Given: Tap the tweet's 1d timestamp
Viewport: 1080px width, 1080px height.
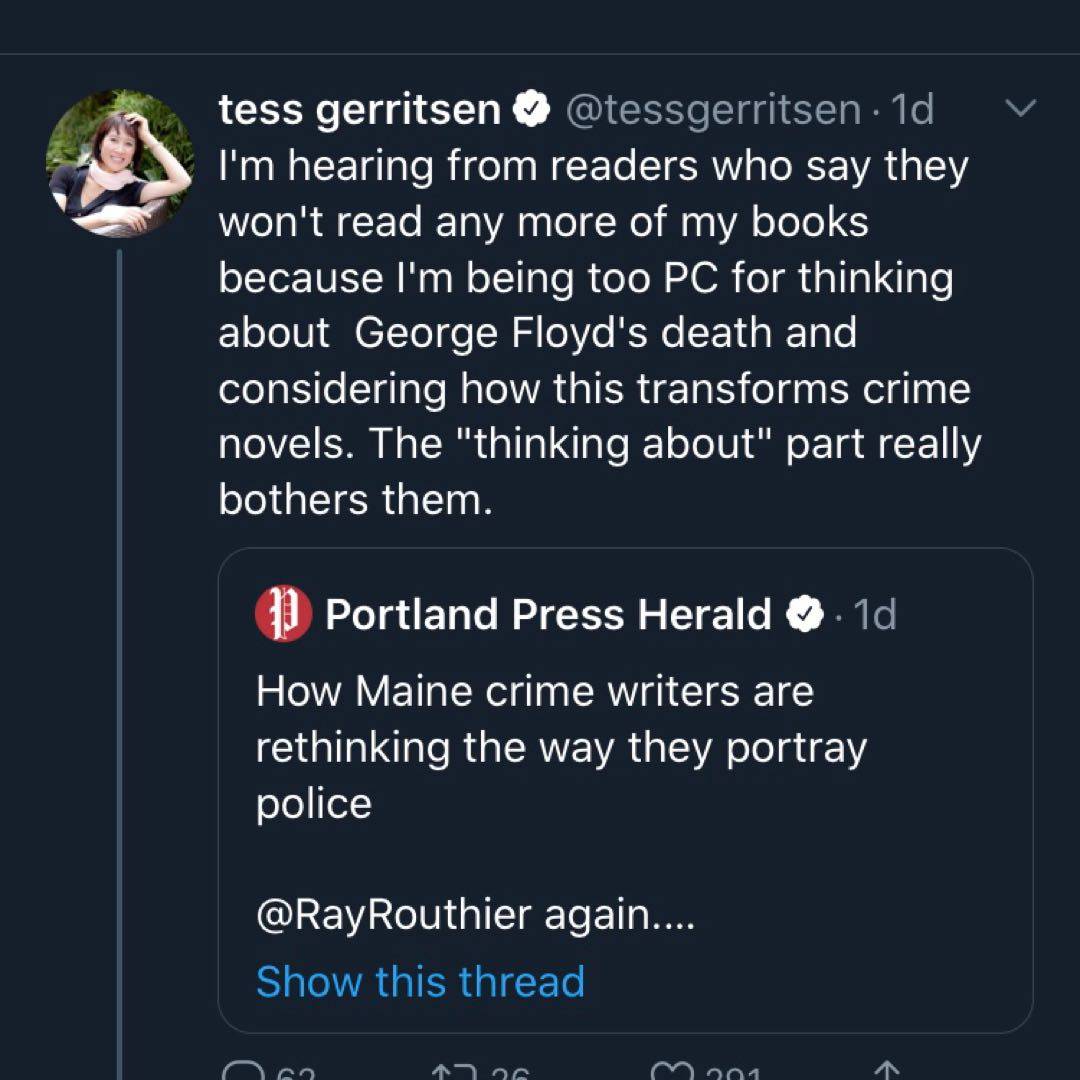Looking at the screenshot, I should (x=910, y=109).
